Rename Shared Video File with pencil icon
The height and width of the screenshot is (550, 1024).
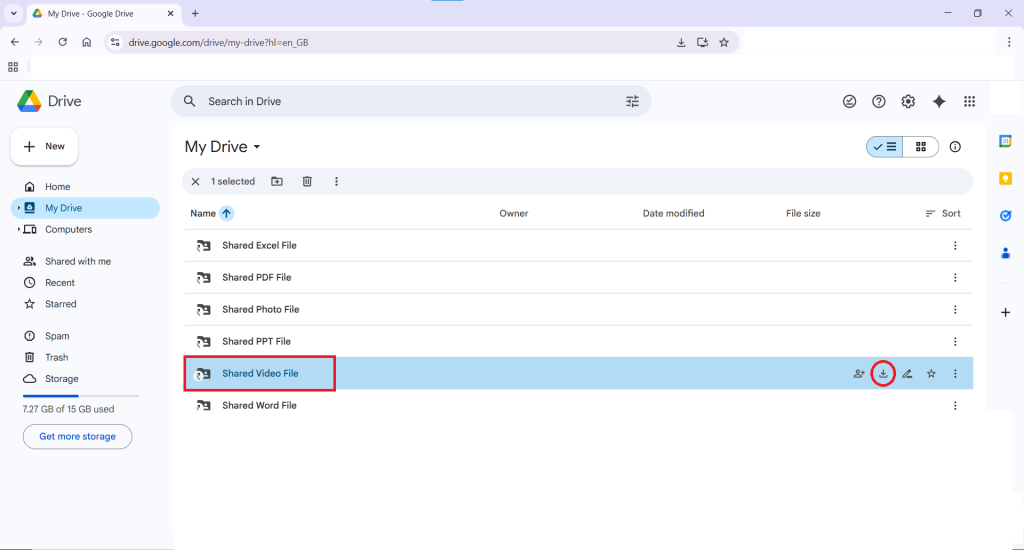[x=907, y=374]
